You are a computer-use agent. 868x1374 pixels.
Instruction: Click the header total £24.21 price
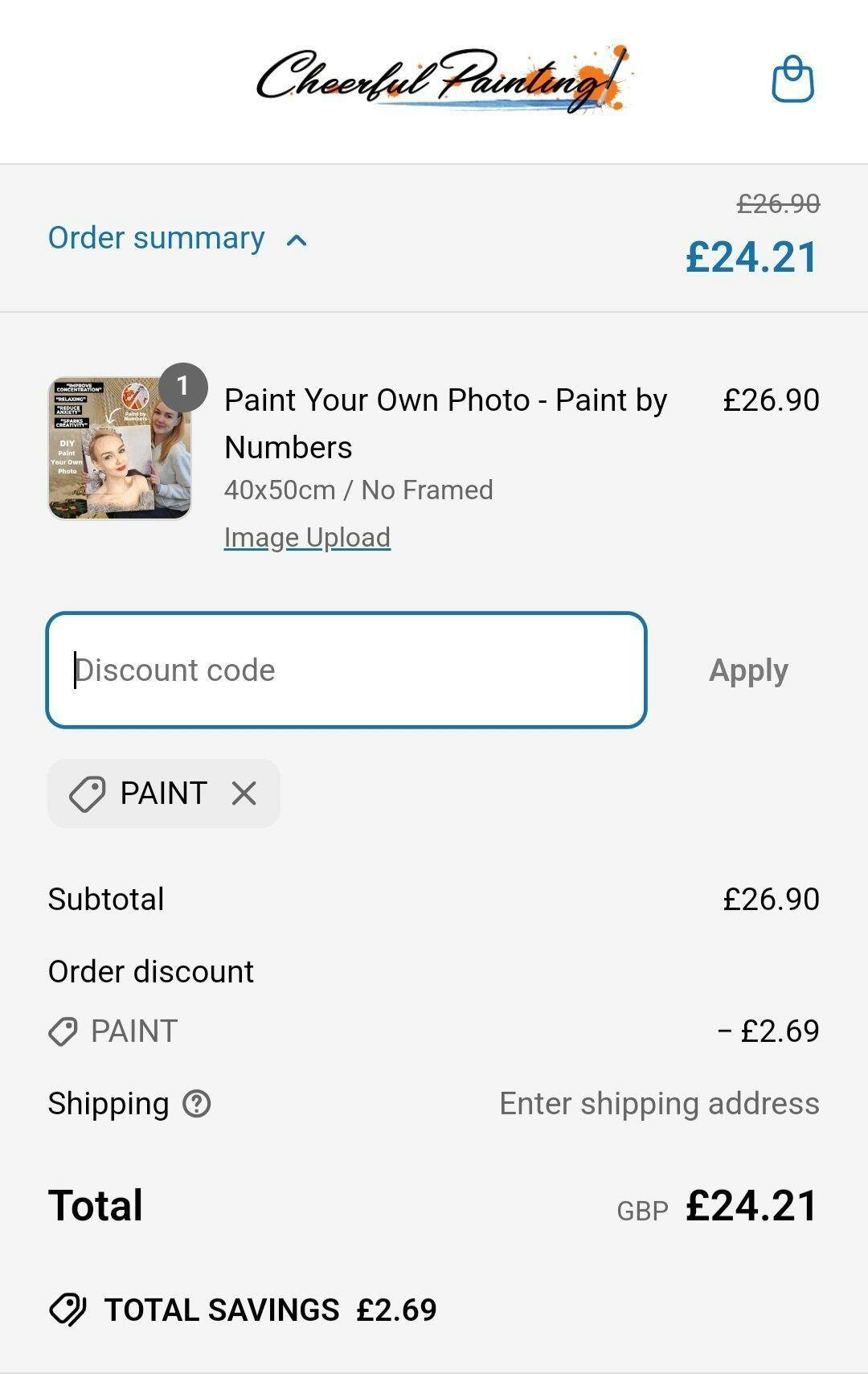coord(751,258)
